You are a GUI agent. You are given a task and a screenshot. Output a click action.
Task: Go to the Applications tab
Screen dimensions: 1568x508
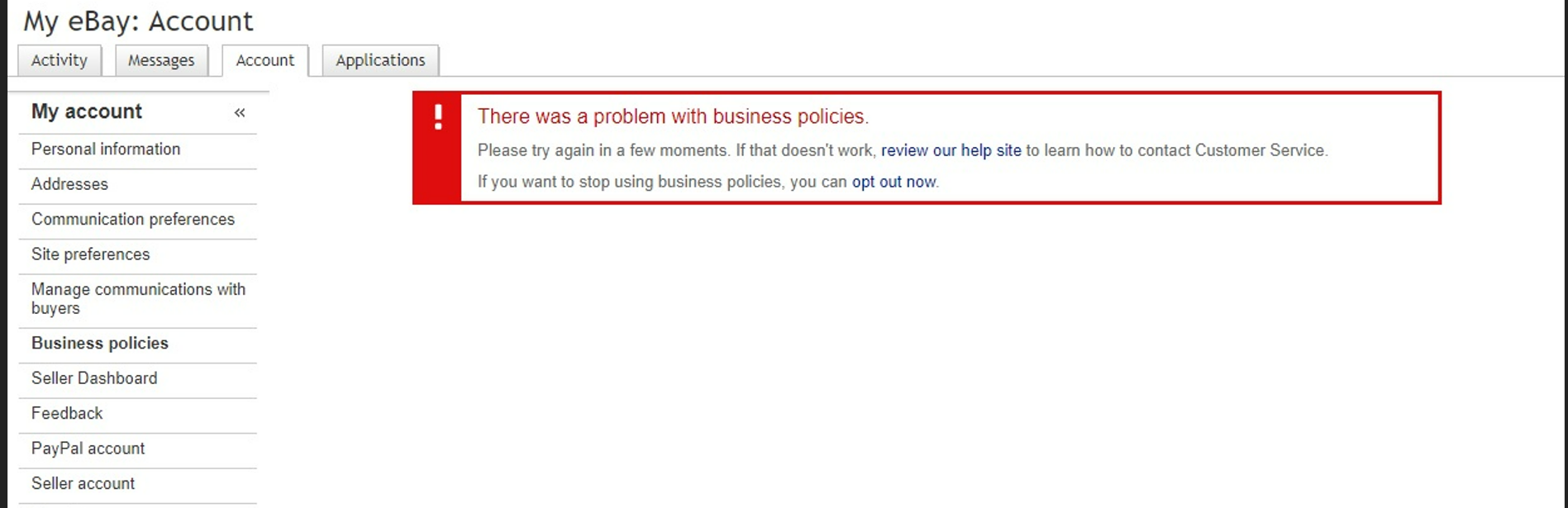click(x=380, y=60)
